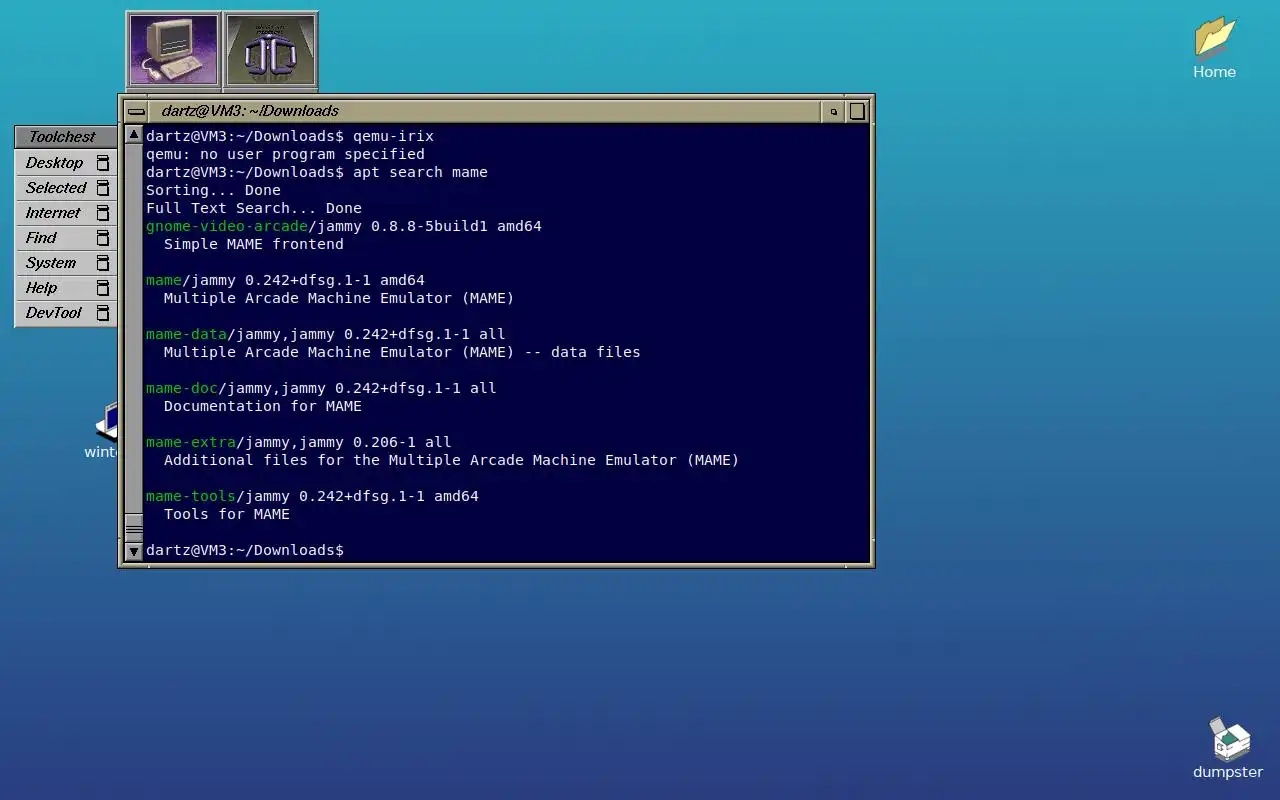Tear off the Desktop menu icon
This screenshot has height=800, width=1280.
point(102,163)
